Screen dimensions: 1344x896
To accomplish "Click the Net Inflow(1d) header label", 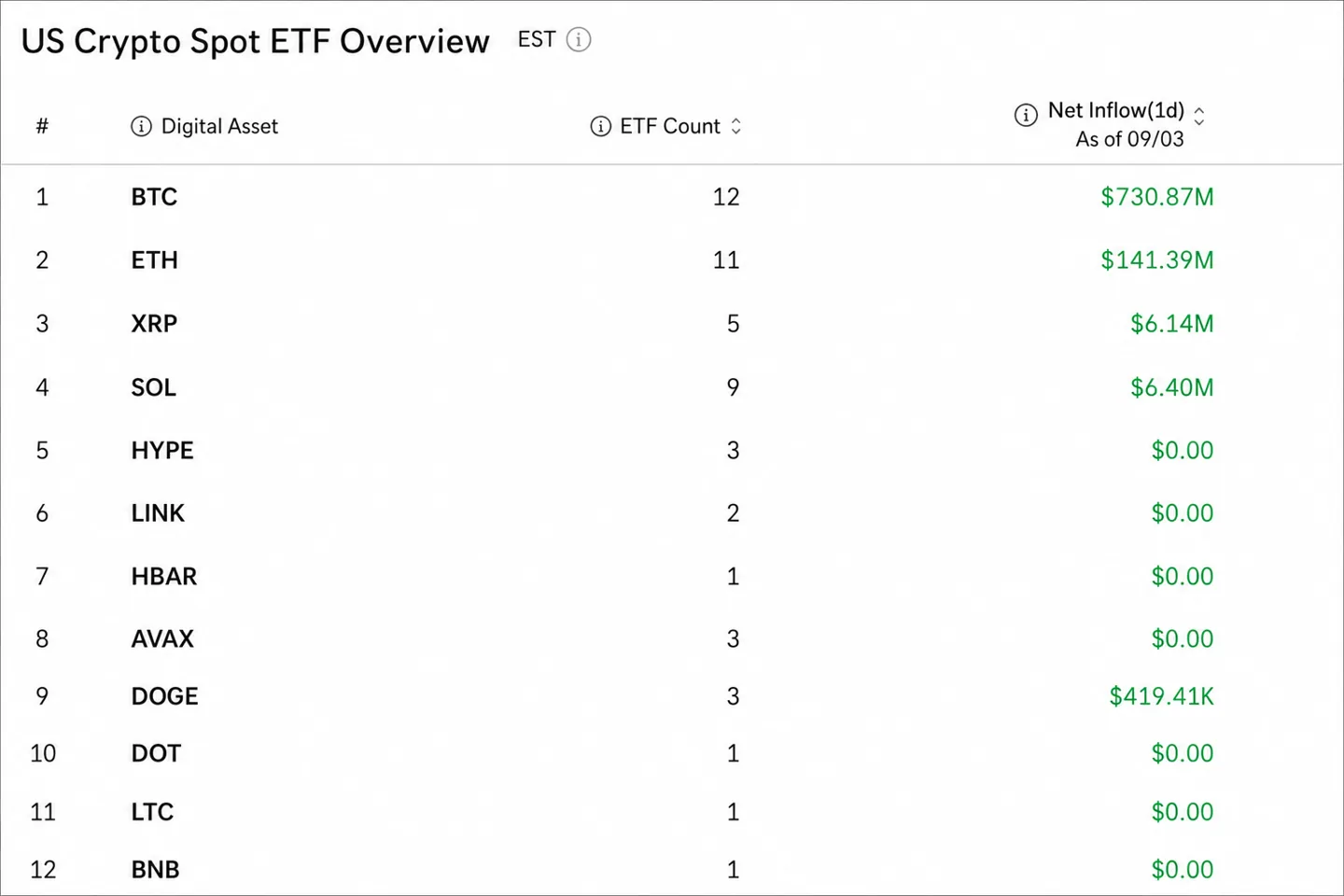I will click(1116, 110).
